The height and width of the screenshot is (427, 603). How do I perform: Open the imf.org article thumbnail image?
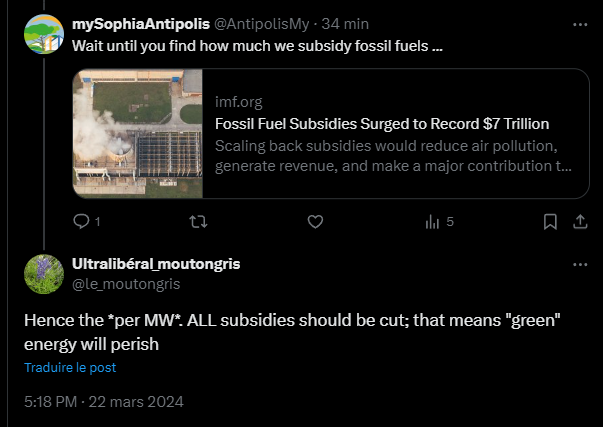(x=138, y=133)
